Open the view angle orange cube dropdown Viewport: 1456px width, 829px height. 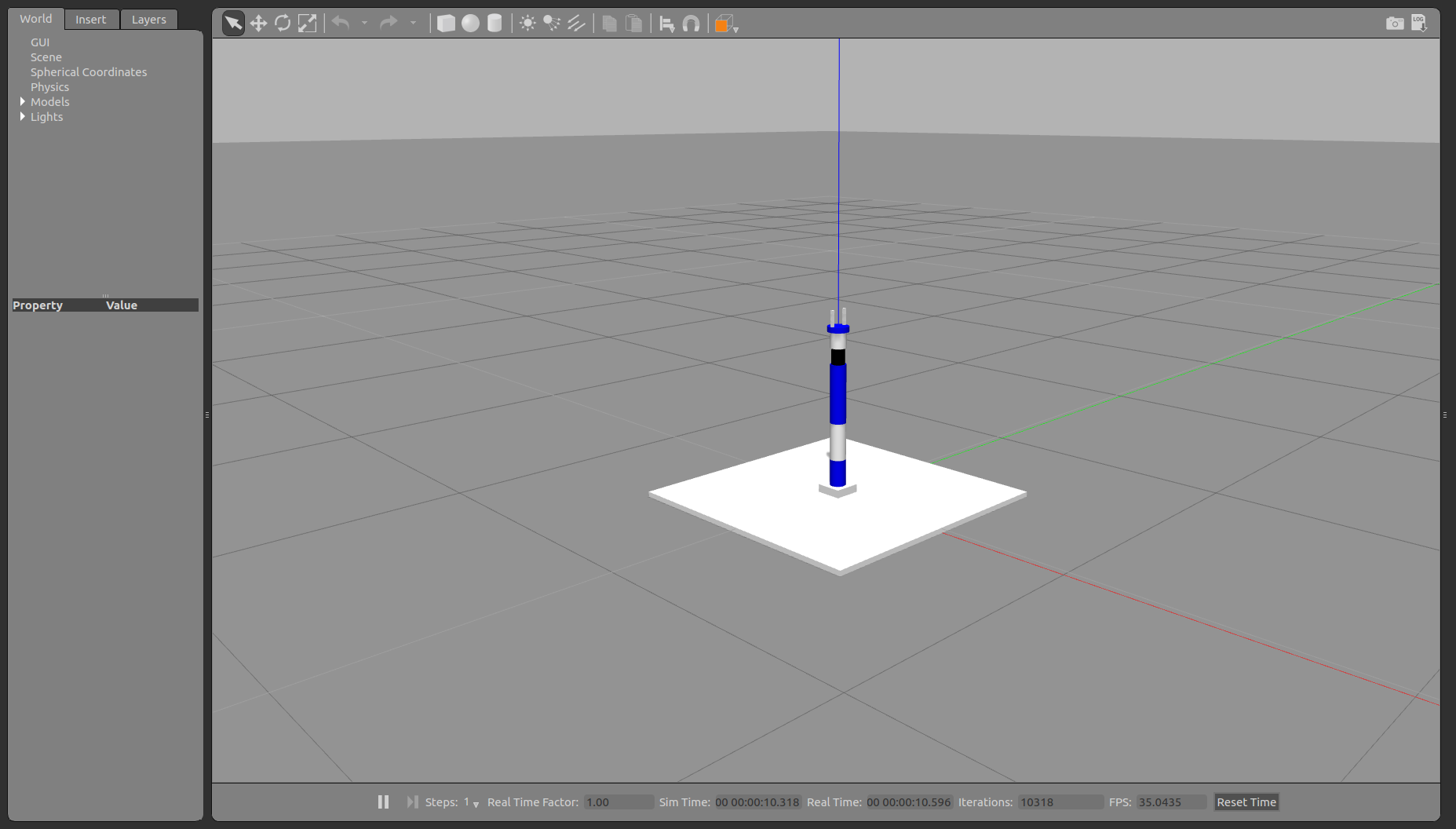coord(726,24)
